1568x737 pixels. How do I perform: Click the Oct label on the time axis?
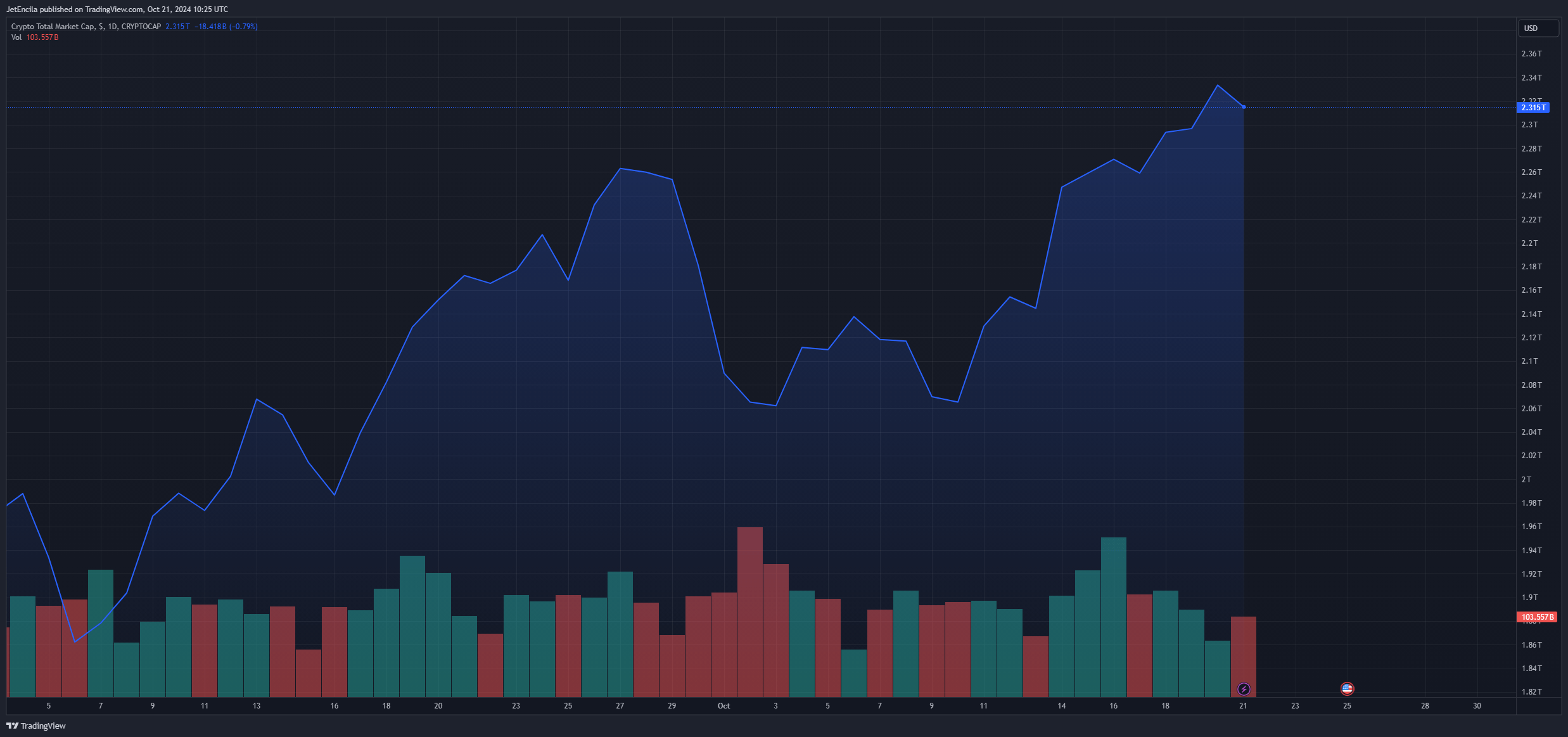click(x=723, y=706)
